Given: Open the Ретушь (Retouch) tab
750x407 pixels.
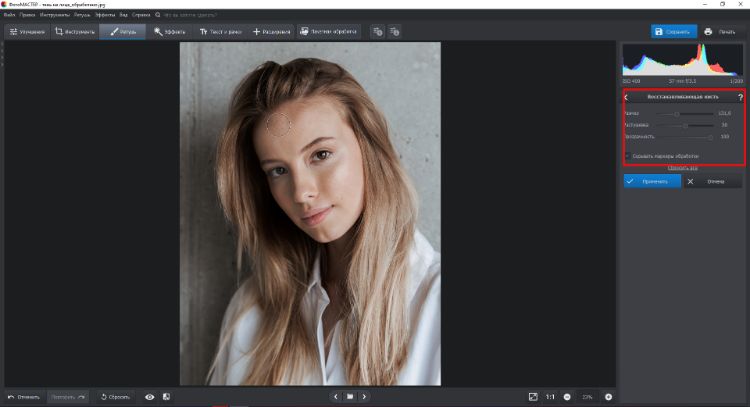Looking at the screenshot, I should [123, 32].
